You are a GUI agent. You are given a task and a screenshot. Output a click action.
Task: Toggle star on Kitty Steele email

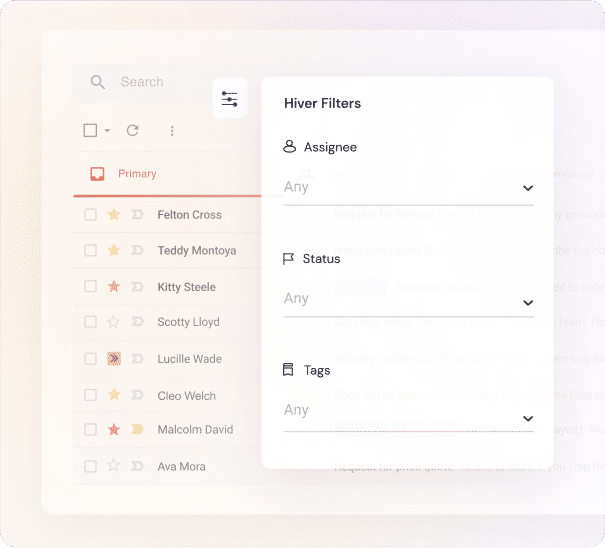(114, 286)
